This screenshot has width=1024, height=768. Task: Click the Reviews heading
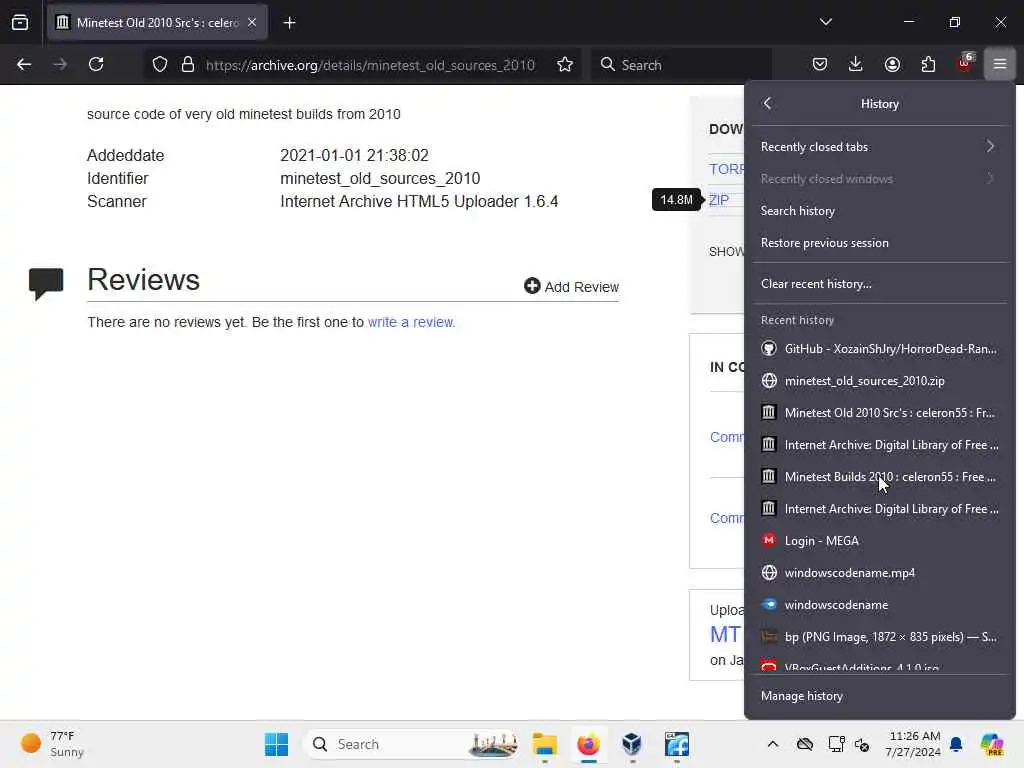click(x=143, y=280)
